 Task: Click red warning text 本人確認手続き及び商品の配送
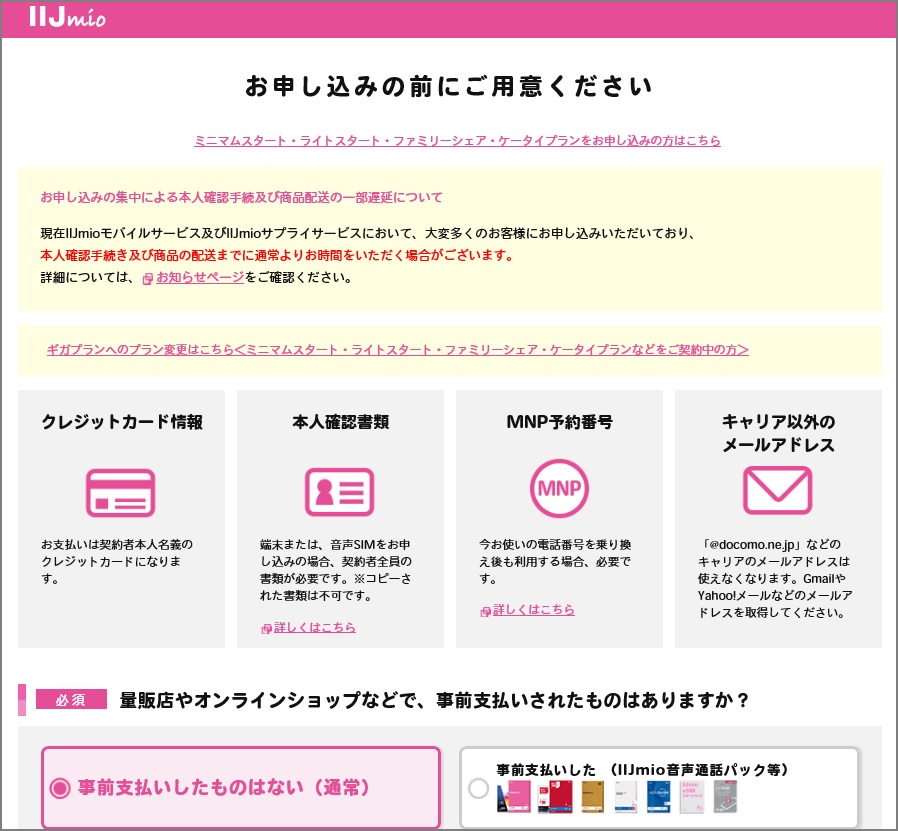(x=277, y=255)
